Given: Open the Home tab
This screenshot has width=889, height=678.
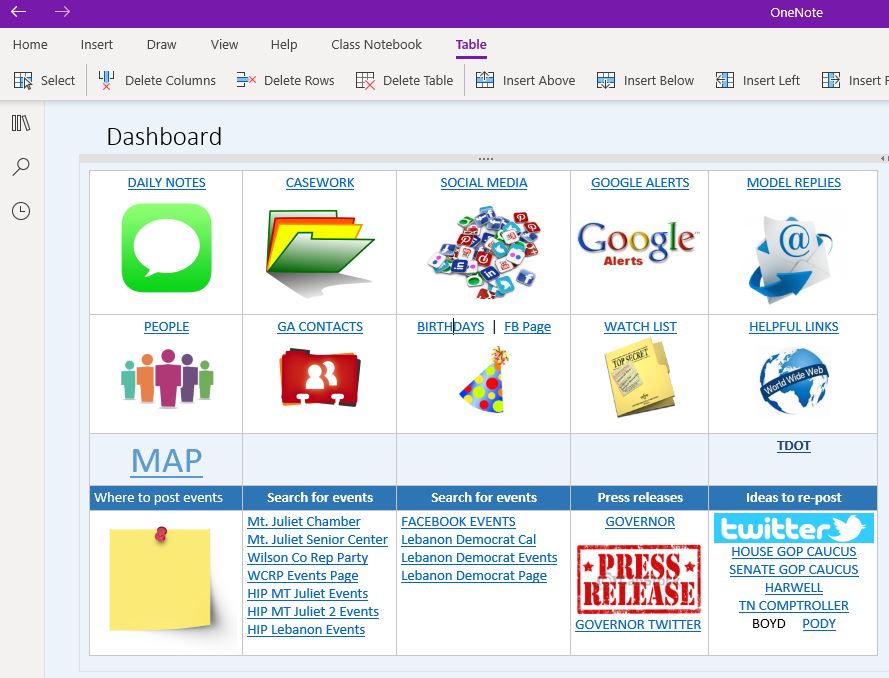Looking at the screenshot, I should [30, 44].
